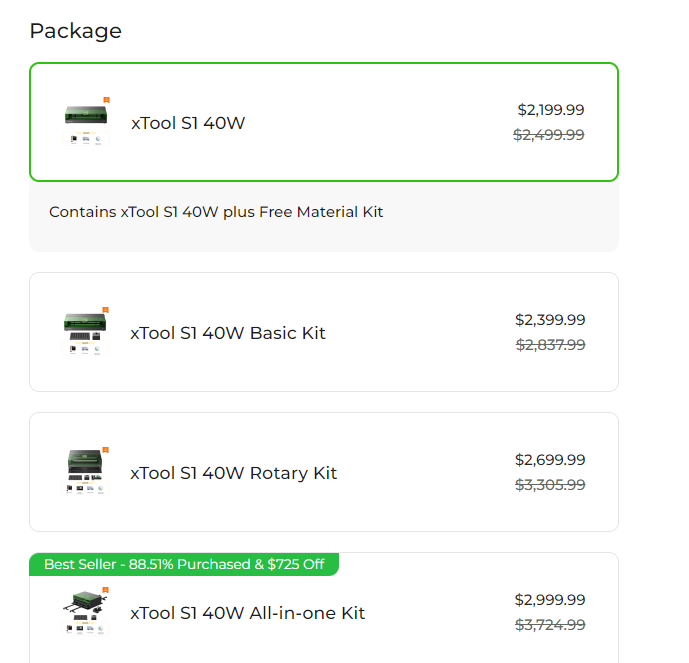The image size is (689, 663).
Task: Click the crossed-out $2,499.99 original price
Action: (x=549, y=135)
